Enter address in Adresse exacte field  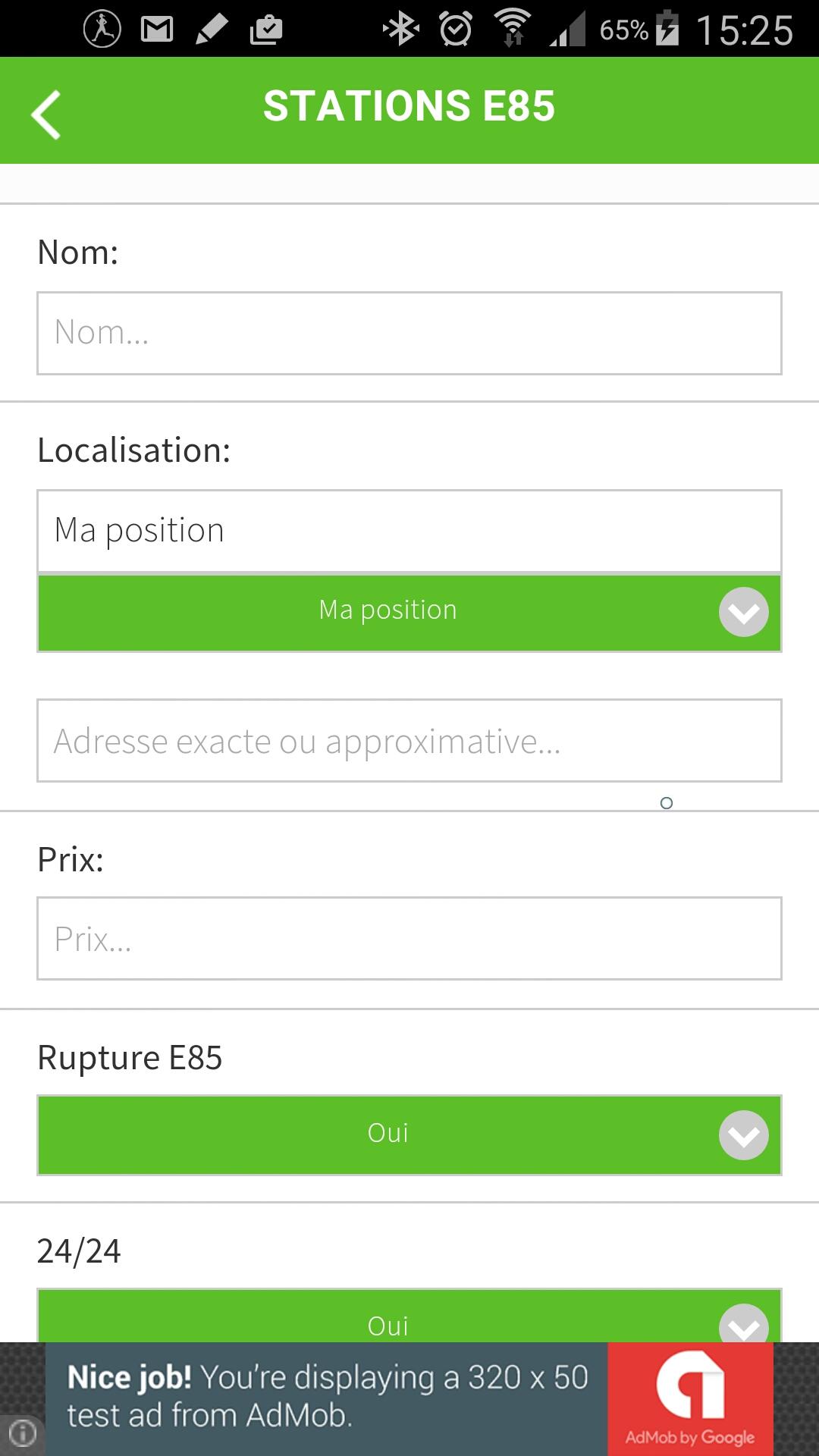(409, 741)
